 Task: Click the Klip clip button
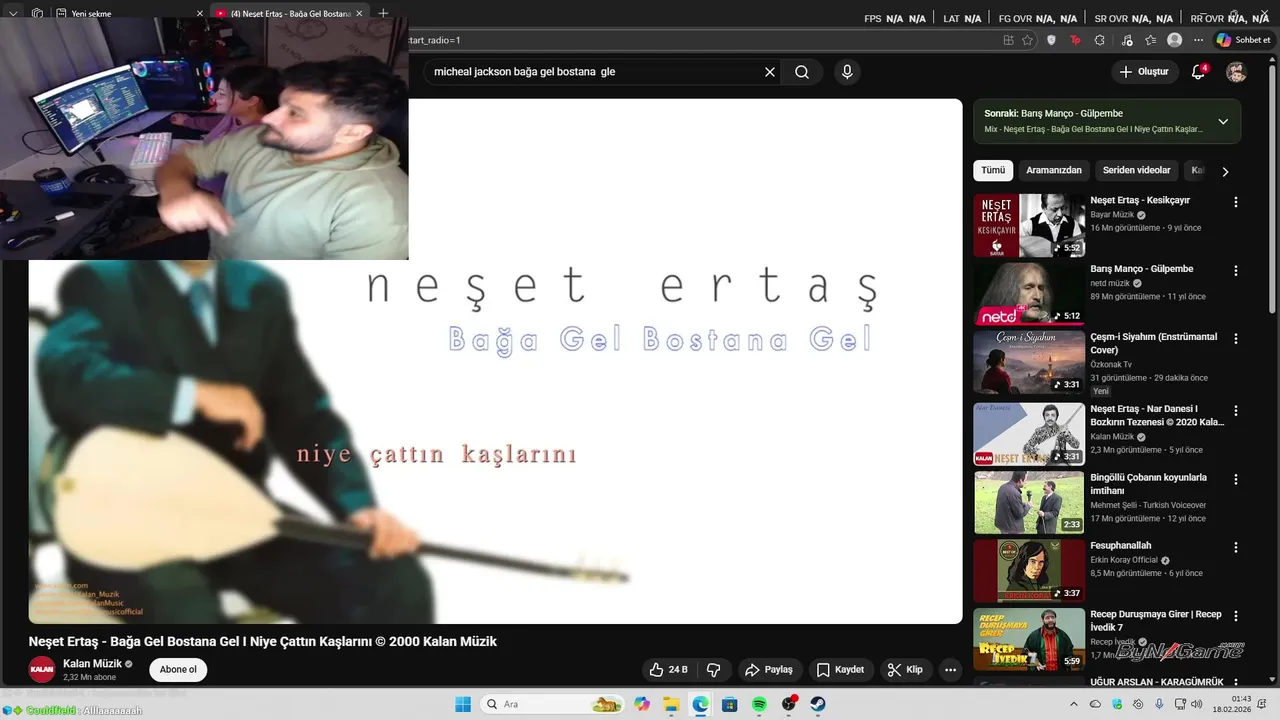(x=906, y=669)
